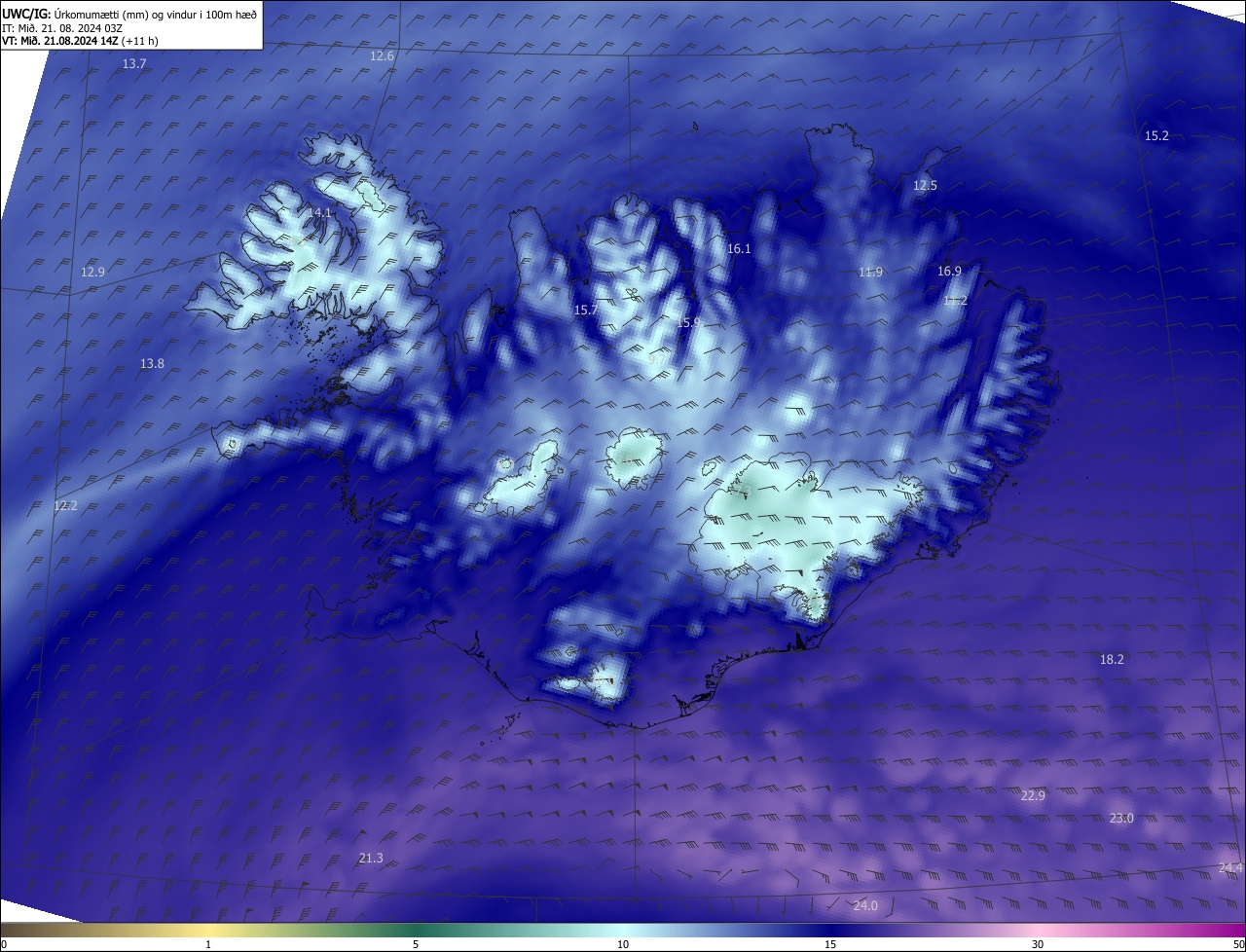This screenshot has width=1246, height=952.
Task: Click the map value 24.0
Action: pos(865,906)
